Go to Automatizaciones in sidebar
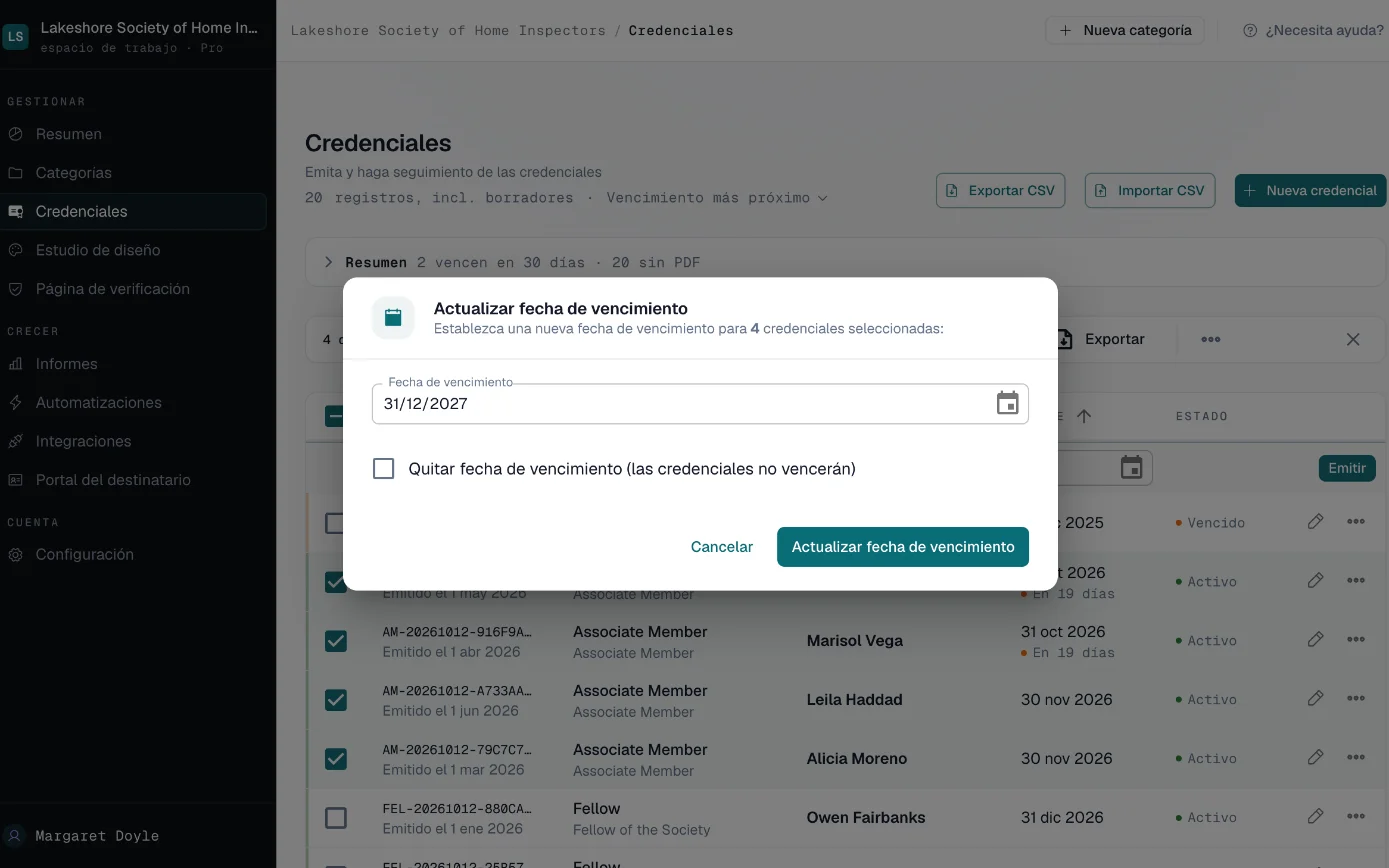1389x868 pixels. (98, 402)
